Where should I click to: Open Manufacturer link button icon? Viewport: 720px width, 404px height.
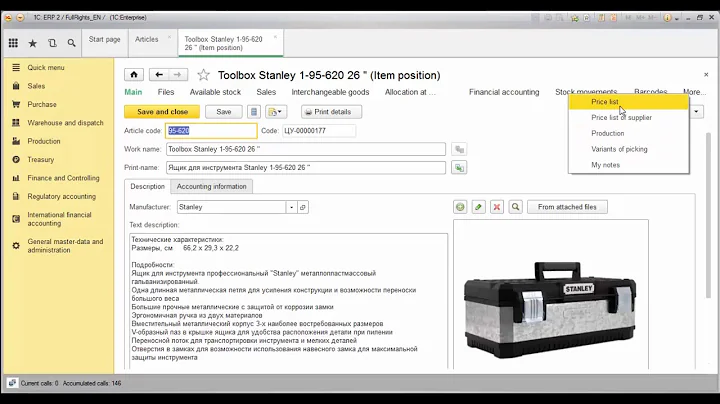pos(303,207)
